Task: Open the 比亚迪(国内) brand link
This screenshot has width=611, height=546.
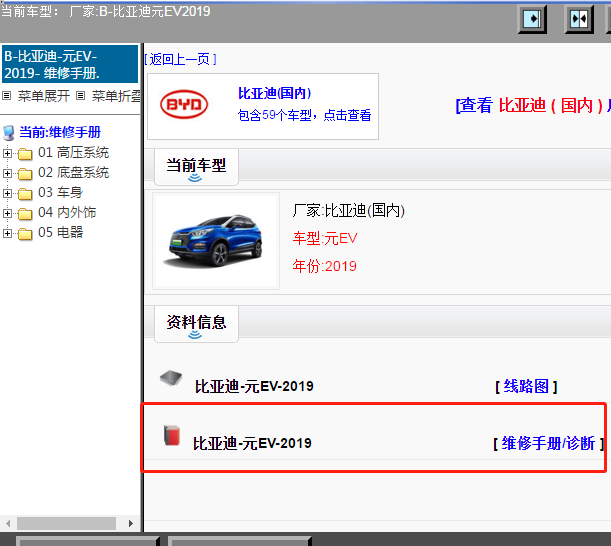Action: (274, 93)
